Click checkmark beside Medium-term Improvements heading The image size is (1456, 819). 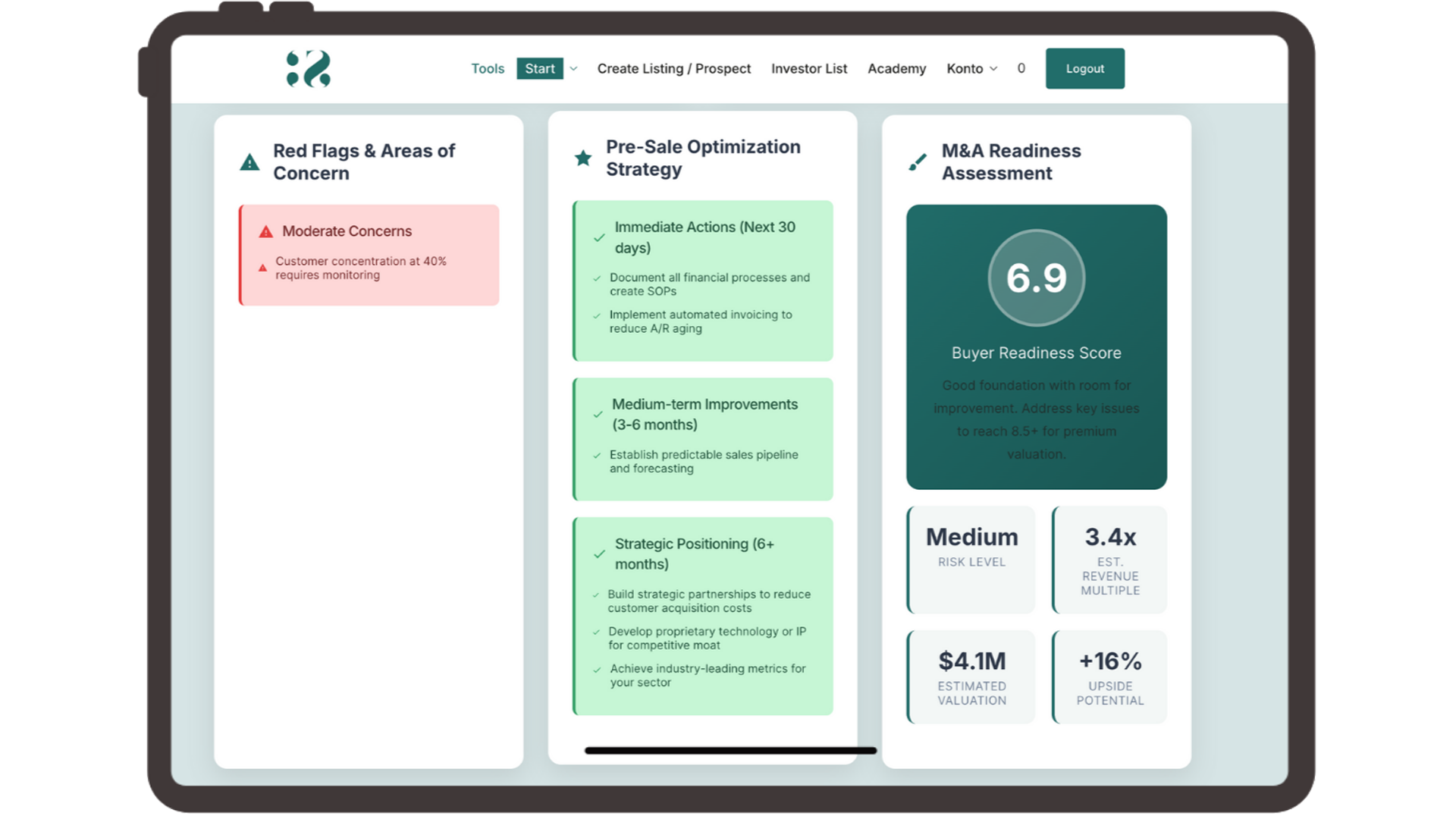tap(598, 415)
